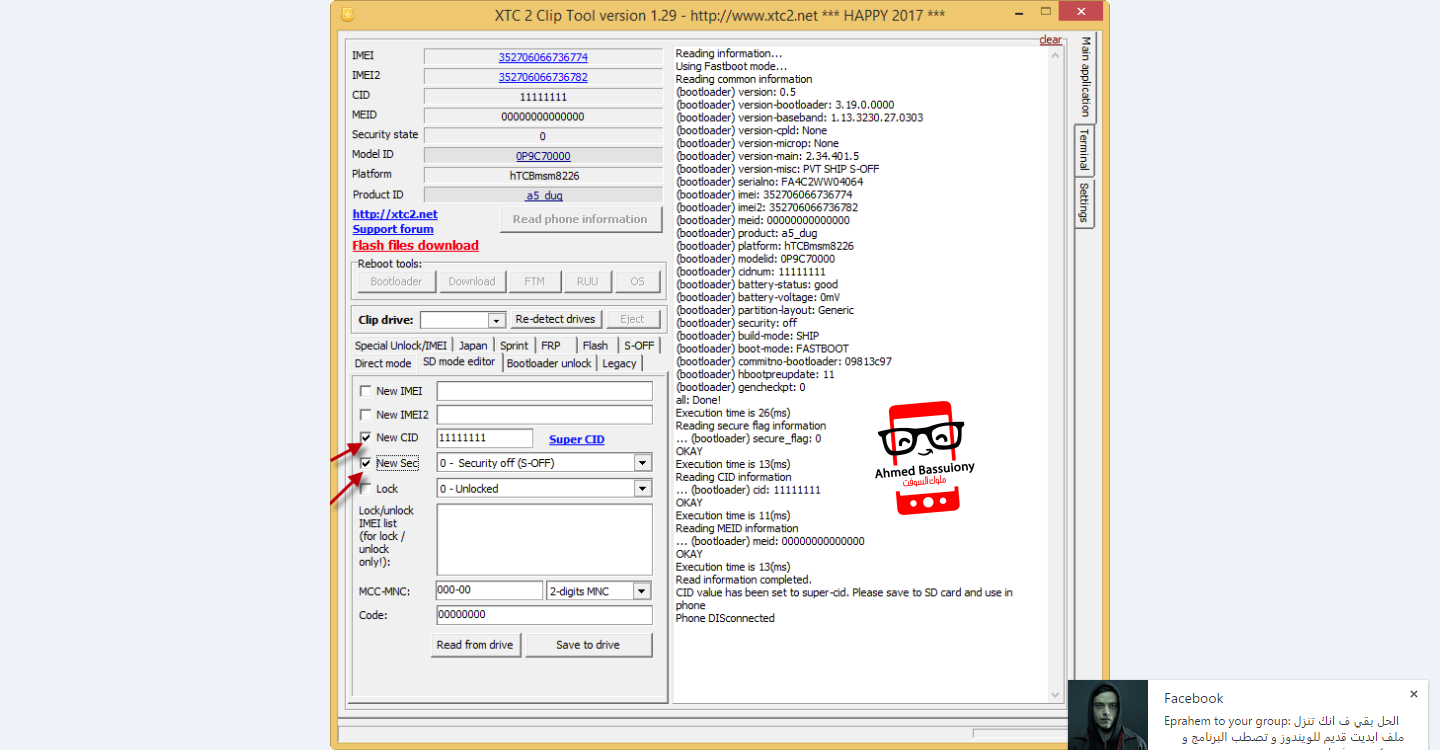This screenshot has width=1440, height=750.
Task: Click the log line 'Phone DISconnected'
Action: [725, 618]
